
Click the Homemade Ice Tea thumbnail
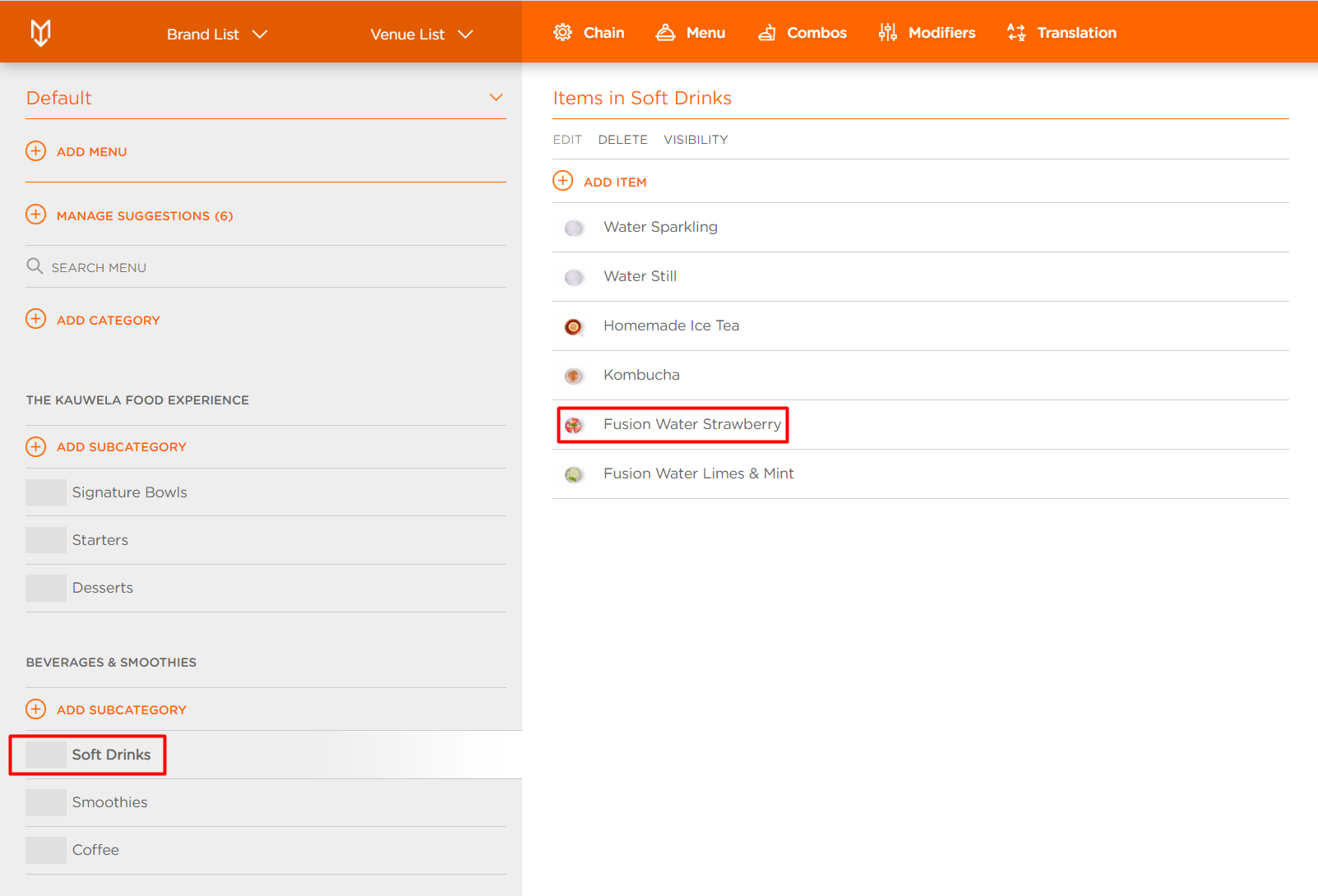pos(574,326)
